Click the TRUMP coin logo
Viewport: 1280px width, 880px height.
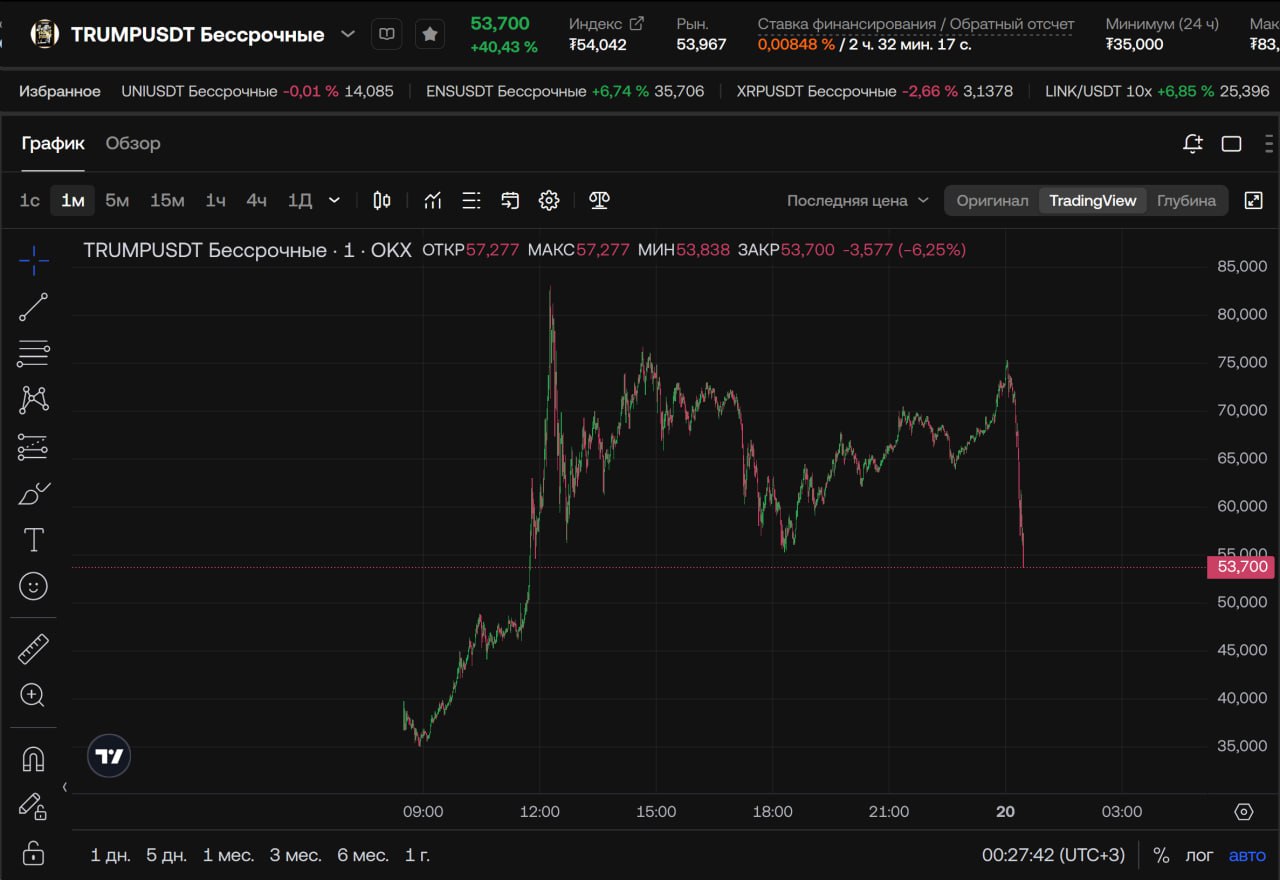pyautogui.click(x=45, y=34)
